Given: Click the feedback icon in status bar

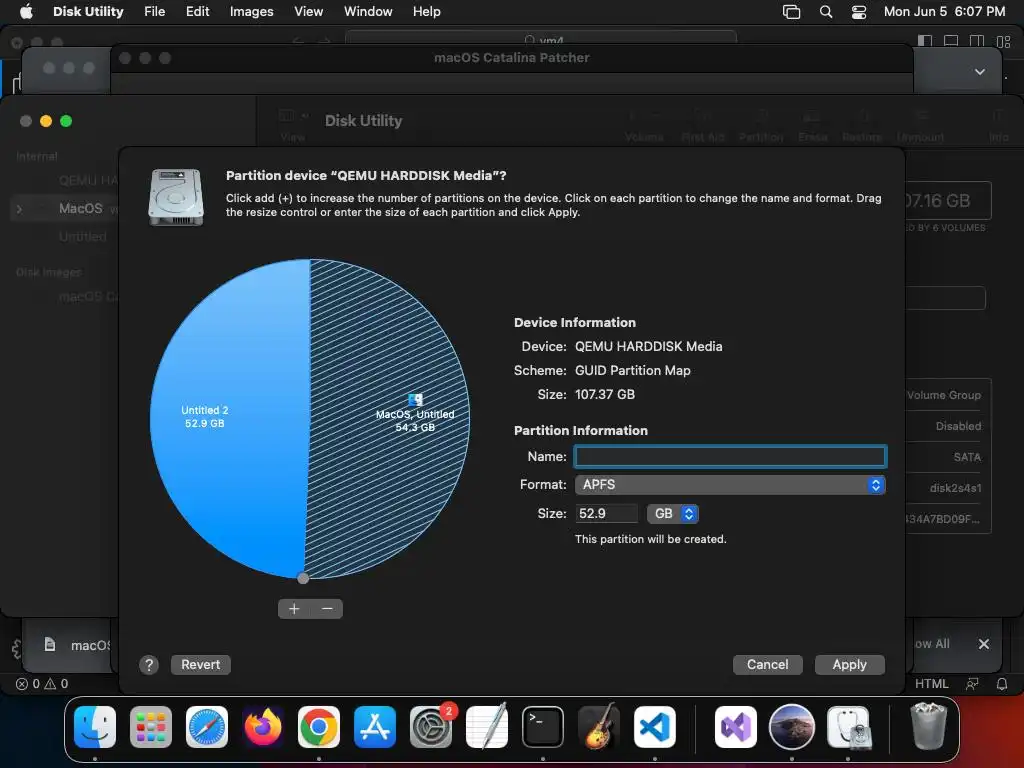Looking at the screenshot, I should pos(972,684).
